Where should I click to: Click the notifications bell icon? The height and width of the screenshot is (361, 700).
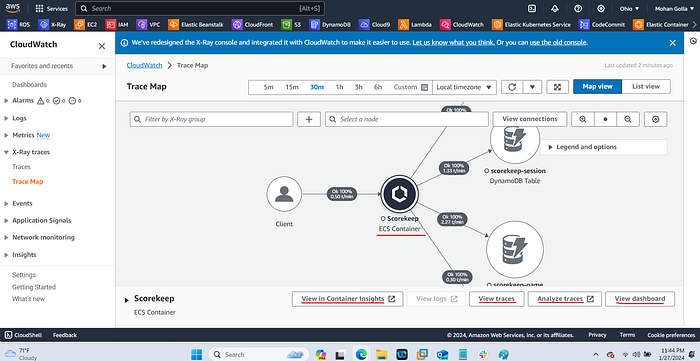(x=555, y=8)
